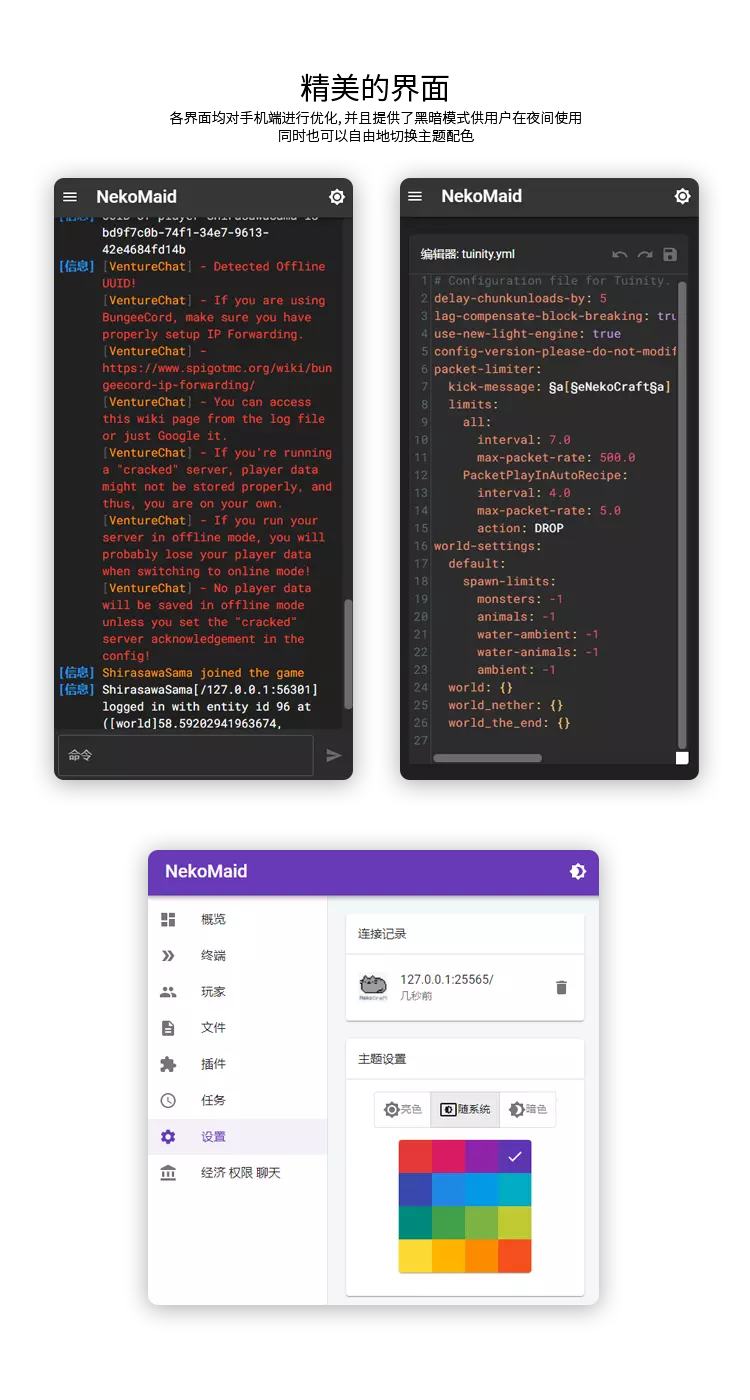Pick cyan theme color swatch
Viewport: 750px width, 1400px height.
[x=515, y=1189]
